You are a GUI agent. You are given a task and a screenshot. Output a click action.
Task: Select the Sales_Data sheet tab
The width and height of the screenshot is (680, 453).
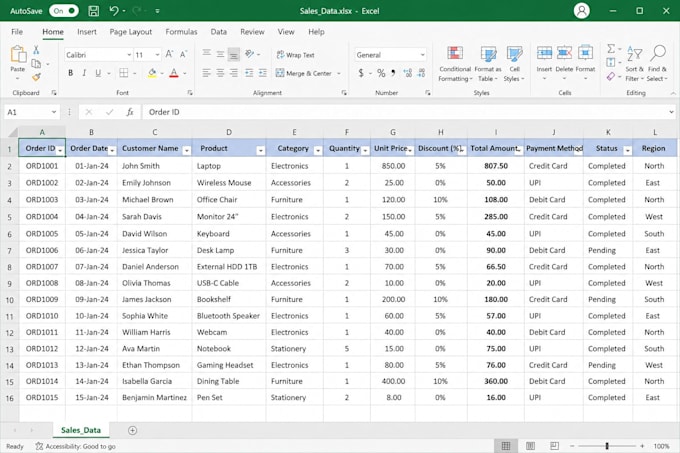pos(81,430)
